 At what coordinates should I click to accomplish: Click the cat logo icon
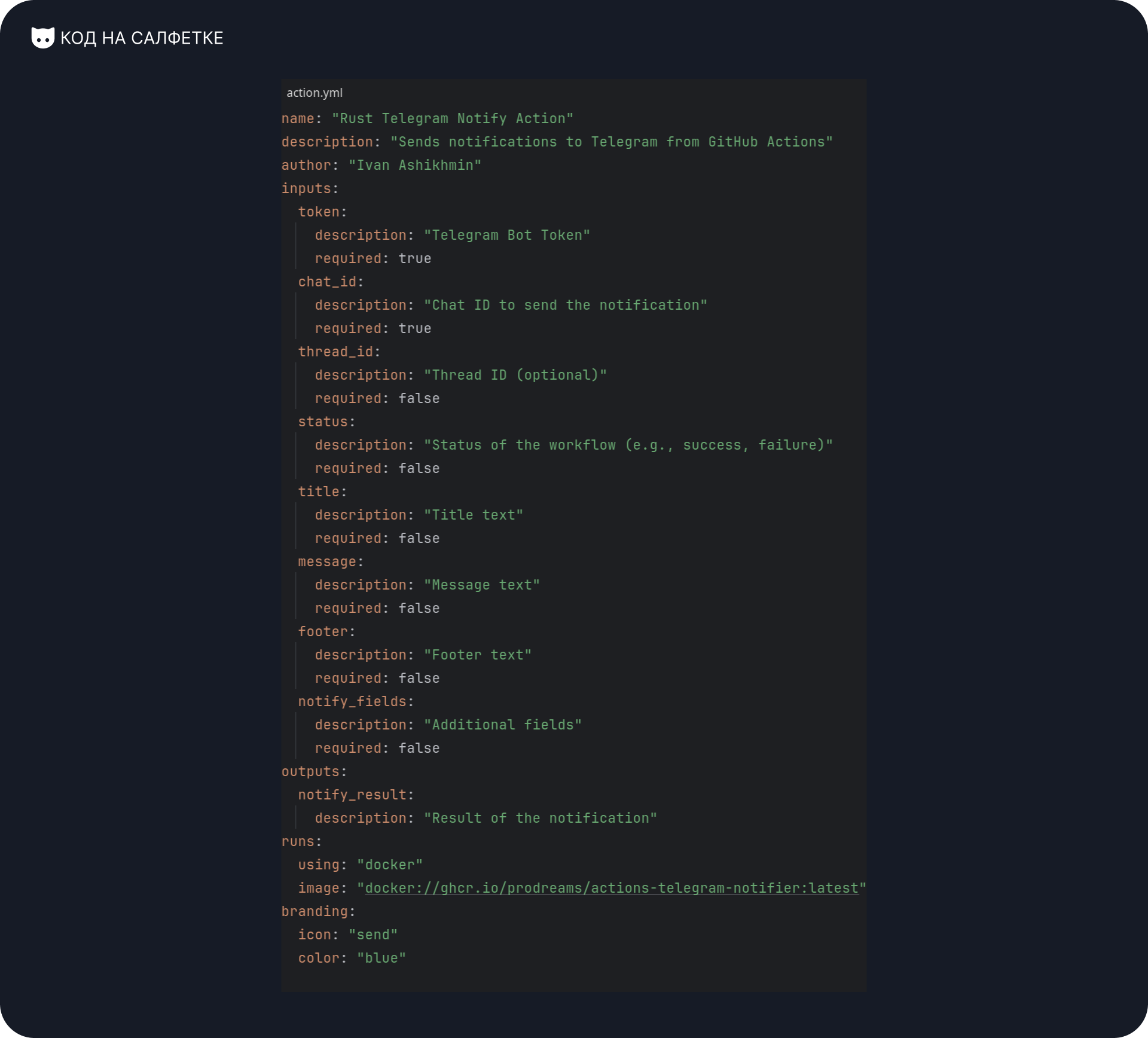42,38
